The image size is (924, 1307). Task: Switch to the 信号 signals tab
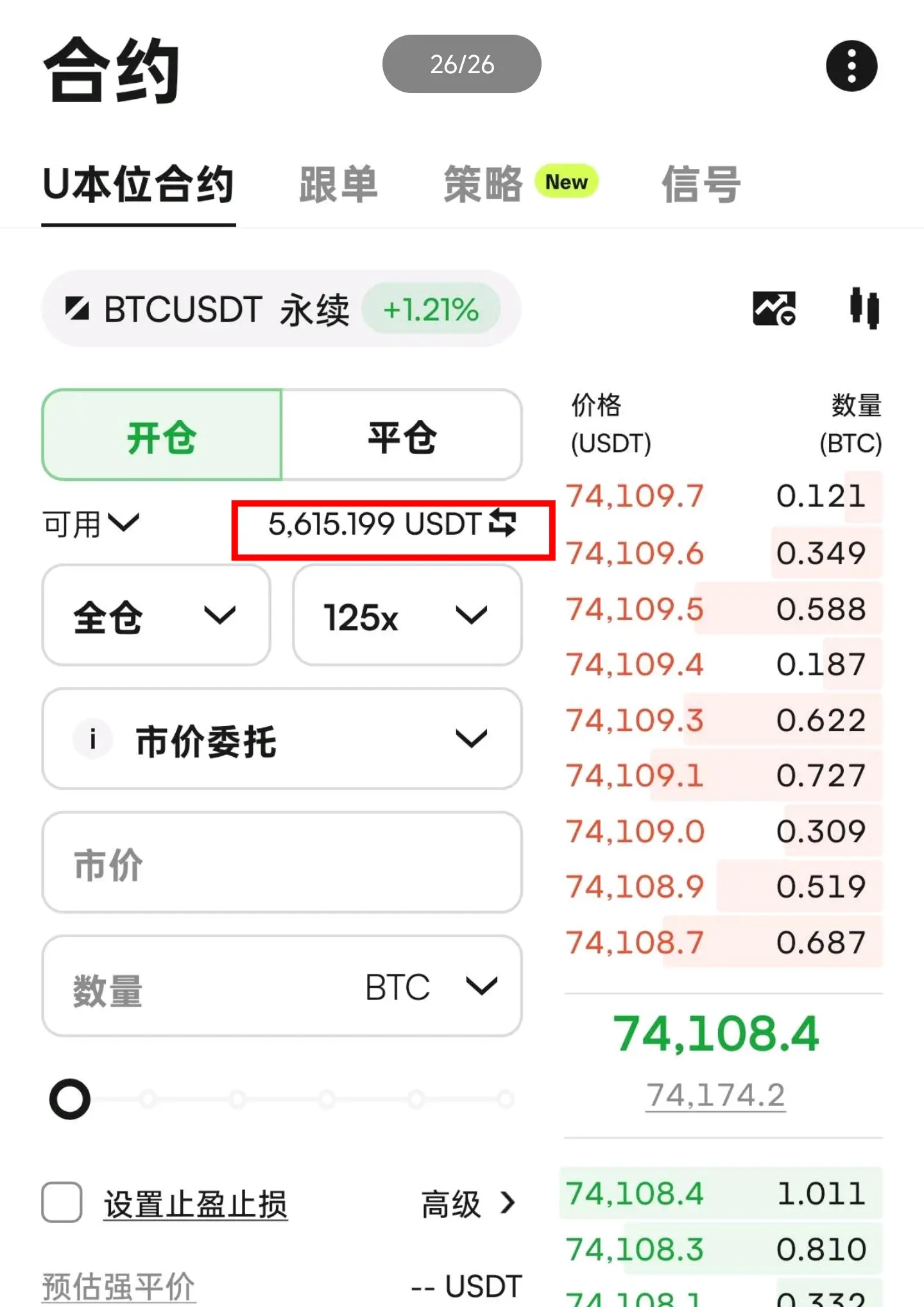tap(701, 185)
